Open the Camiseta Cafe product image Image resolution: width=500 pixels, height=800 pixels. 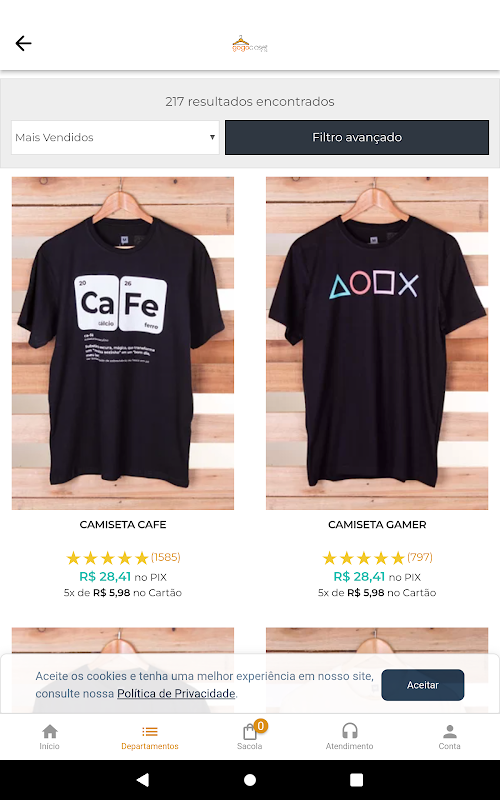click(x=123, y=343)
